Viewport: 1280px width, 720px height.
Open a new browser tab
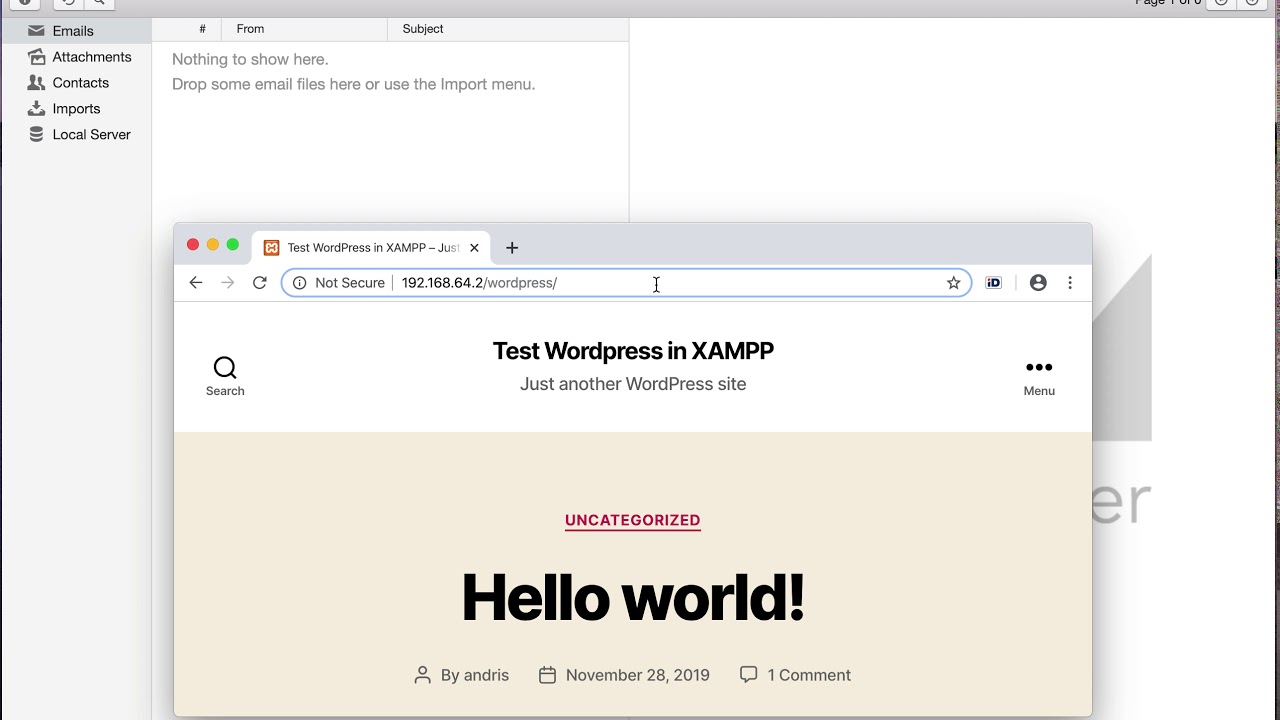point(512,248)
